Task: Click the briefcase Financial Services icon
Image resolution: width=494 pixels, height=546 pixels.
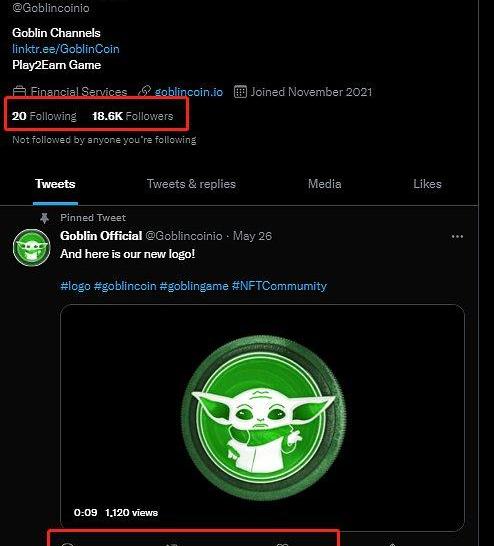Action: pos(19,92)
